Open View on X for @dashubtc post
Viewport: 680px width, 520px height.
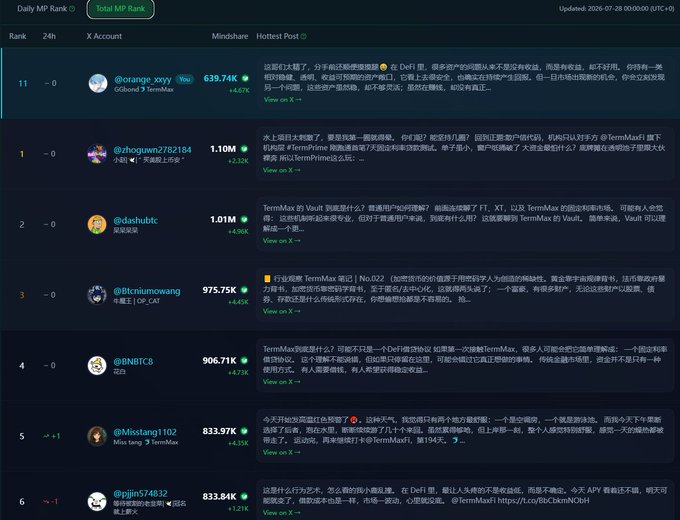[282, 241]
